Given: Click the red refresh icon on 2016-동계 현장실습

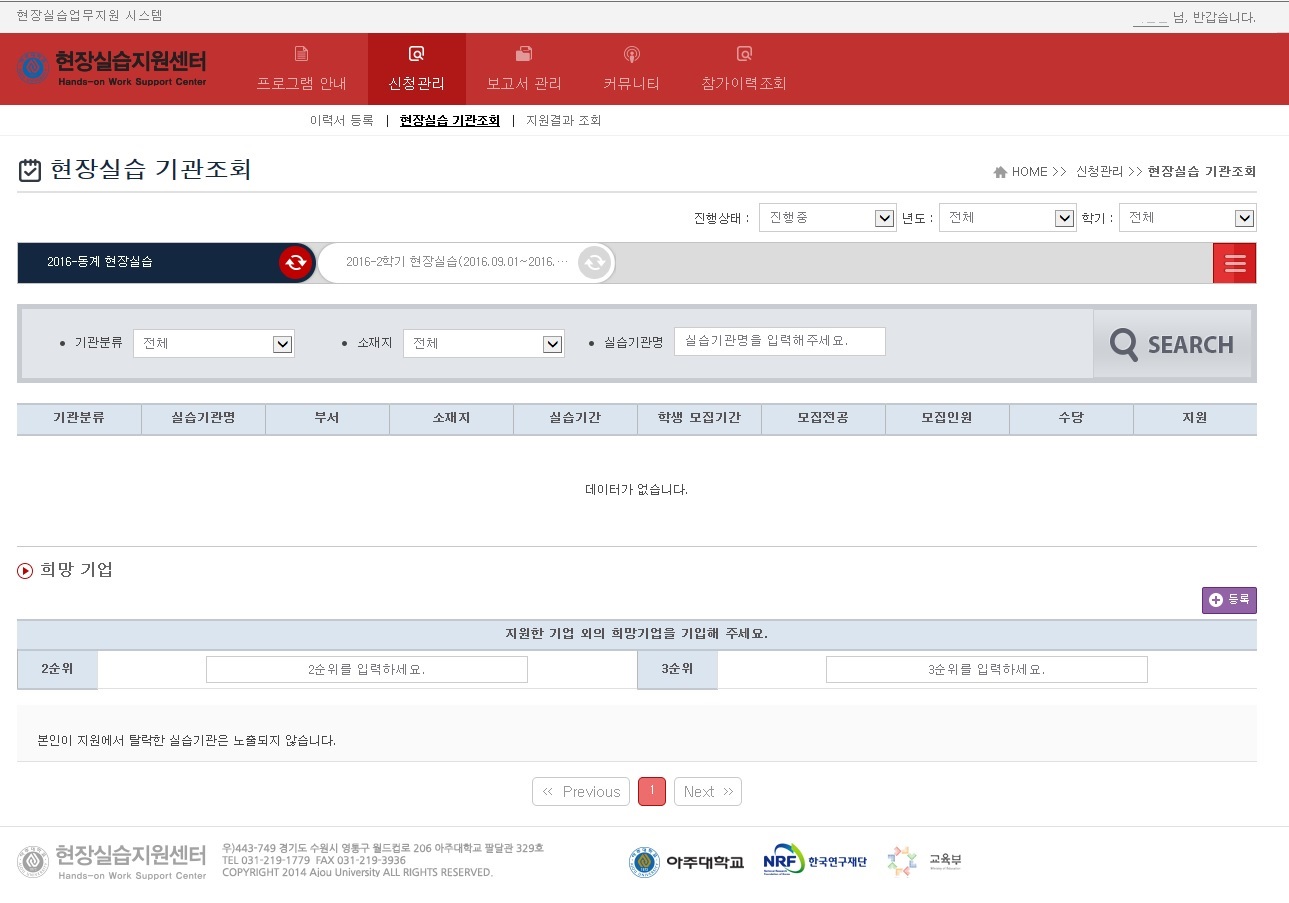Looking at the screenshot, I should coord(296,263).
